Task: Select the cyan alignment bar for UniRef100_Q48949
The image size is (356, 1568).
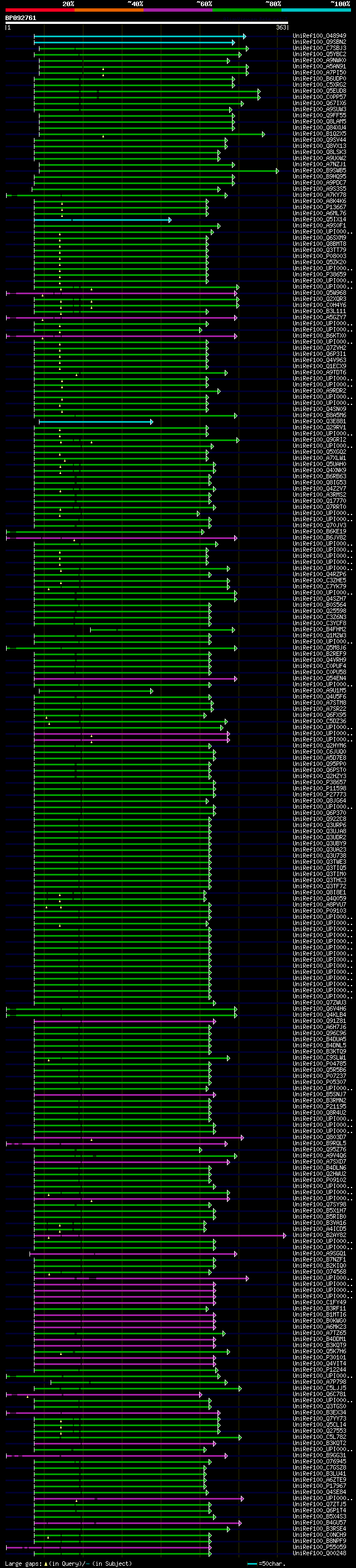Action: tap(140, 37)
